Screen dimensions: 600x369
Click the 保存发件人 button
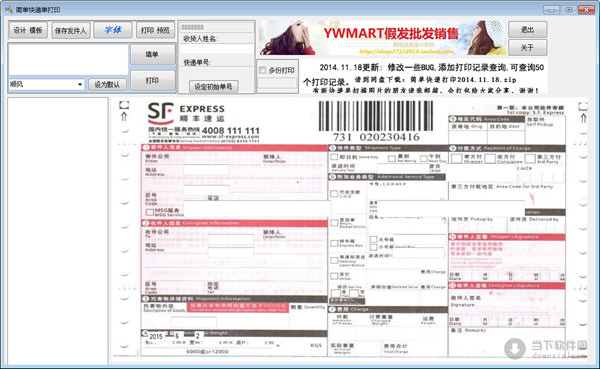(x=71, y=30)
